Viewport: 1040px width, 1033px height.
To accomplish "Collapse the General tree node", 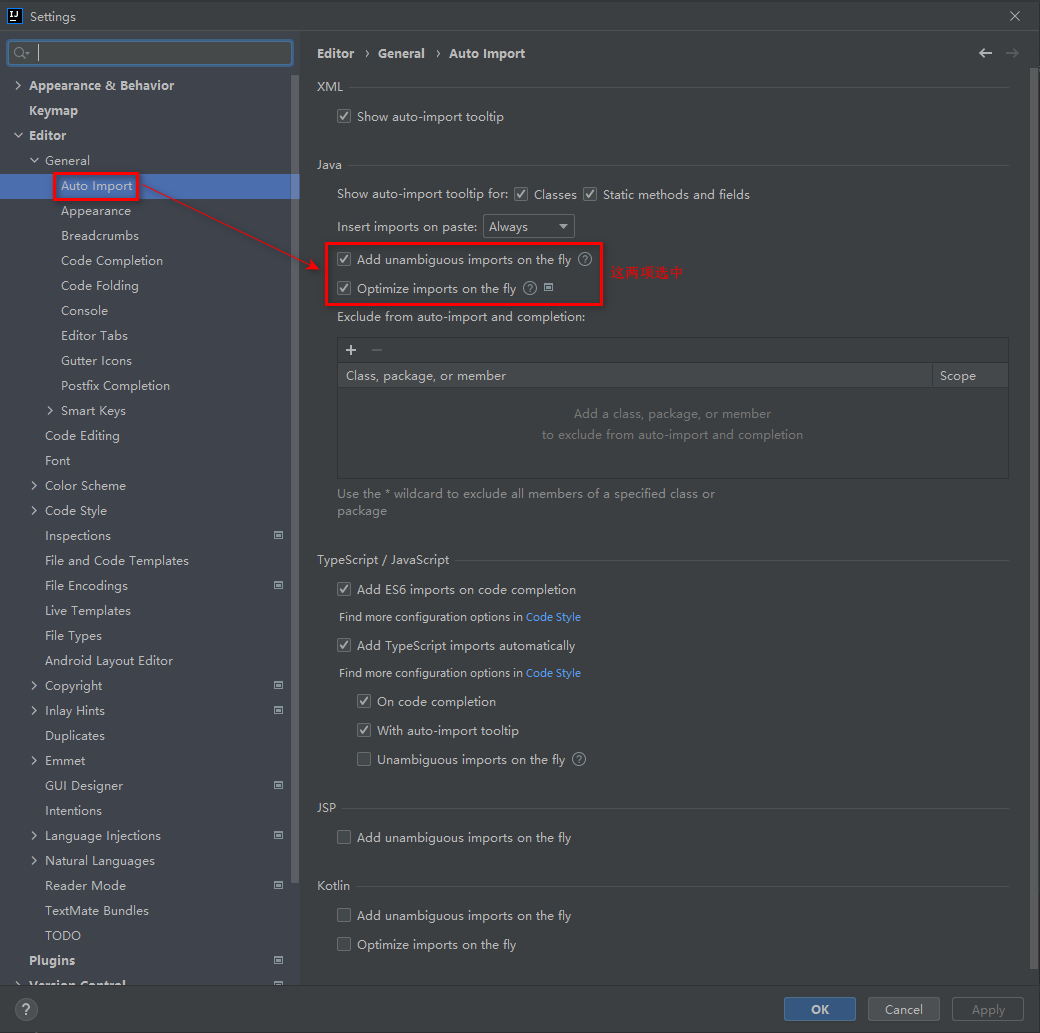I will 34,160.
